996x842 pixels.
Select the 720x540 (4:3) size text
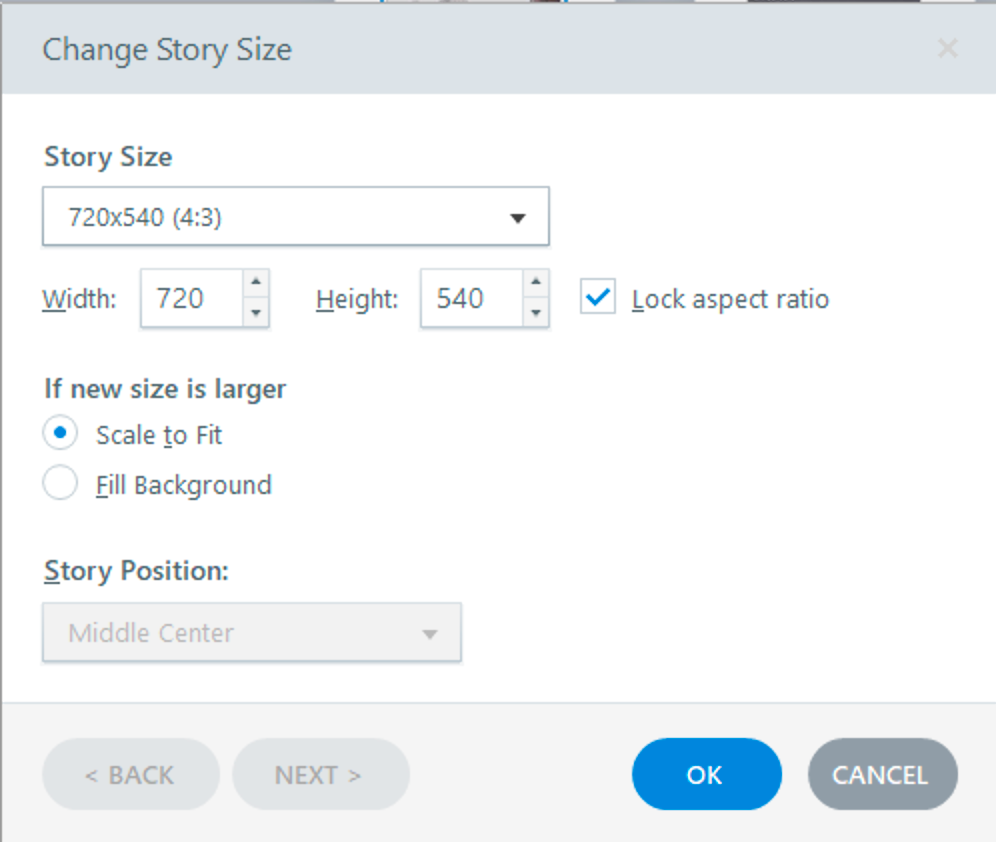tap(145, 217)
